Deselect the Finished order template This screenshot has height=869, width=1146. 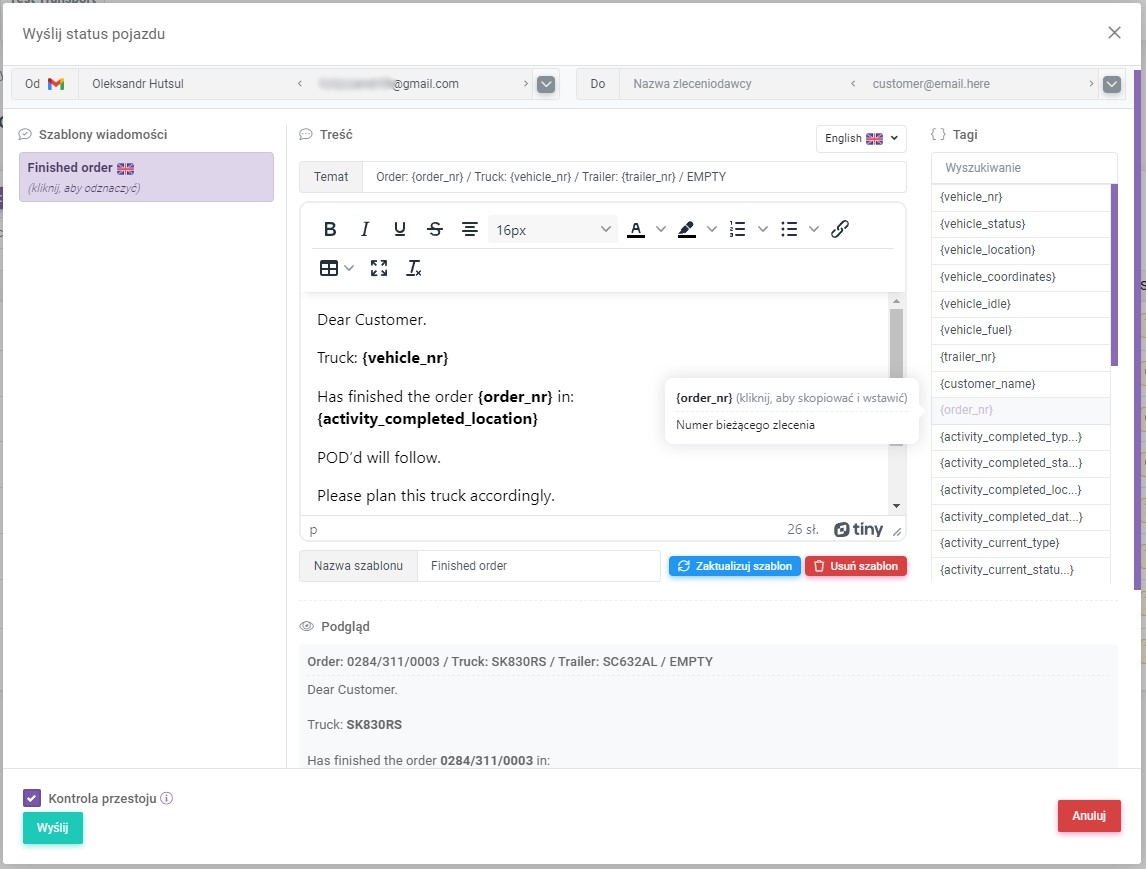coord(146,177)
